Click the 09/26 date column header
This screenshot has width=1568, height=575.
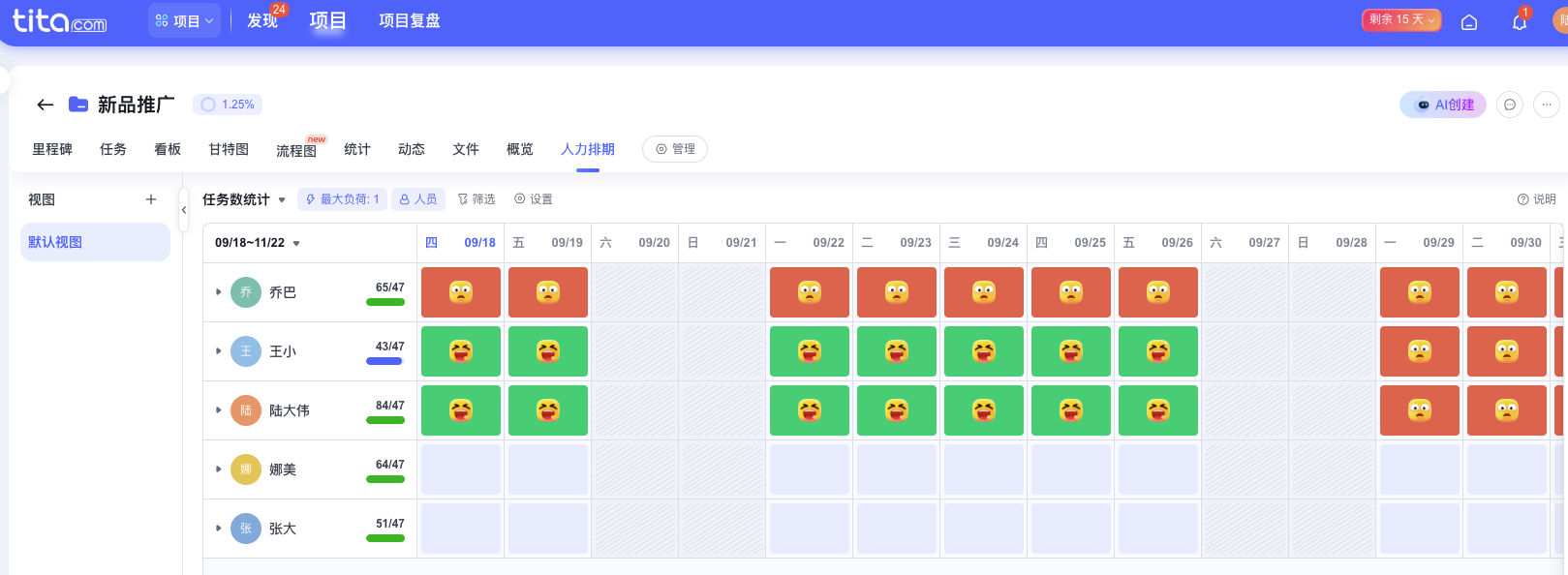tap(1158, 243)
